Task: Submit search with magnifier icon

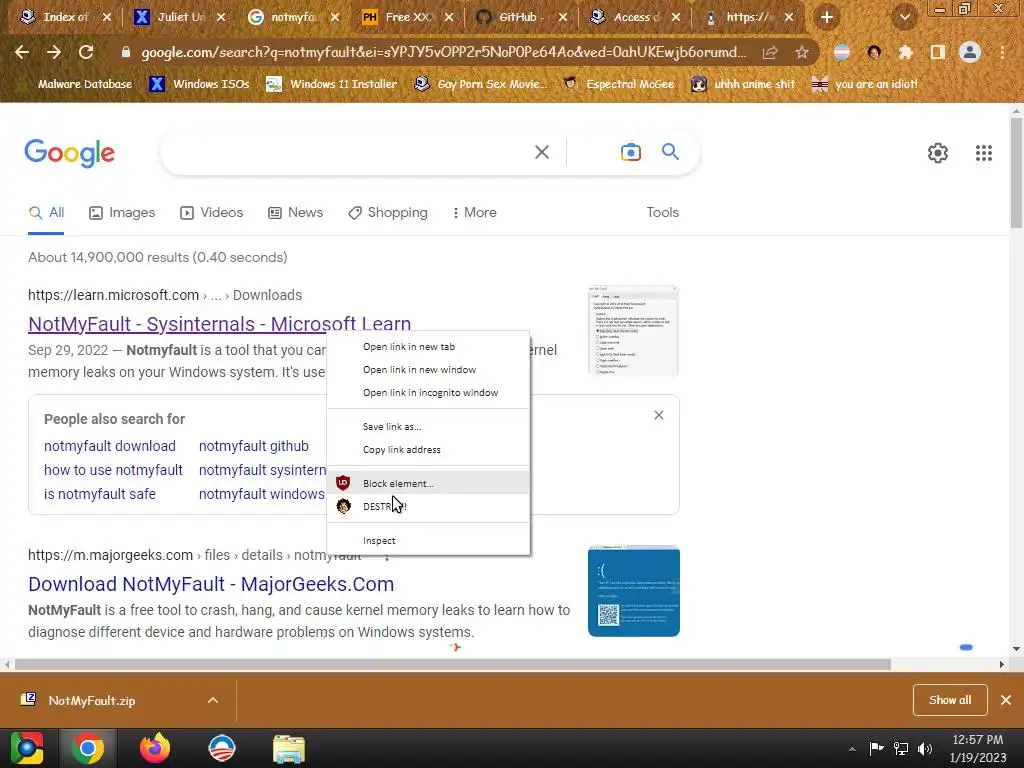Action: coord(670,152)
